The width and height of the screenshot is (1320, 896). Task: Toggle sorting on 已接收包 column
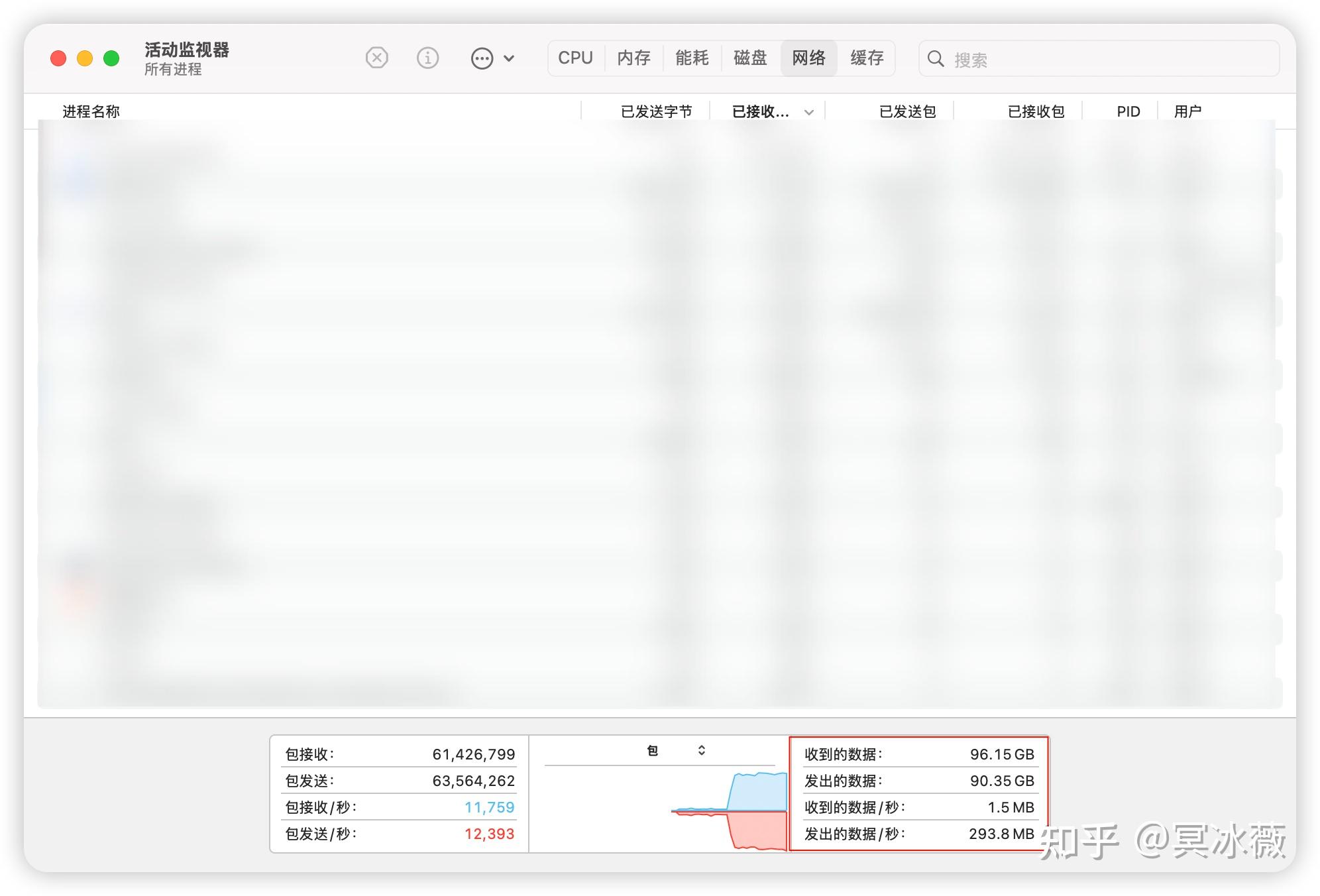[x=1037, y=111]
